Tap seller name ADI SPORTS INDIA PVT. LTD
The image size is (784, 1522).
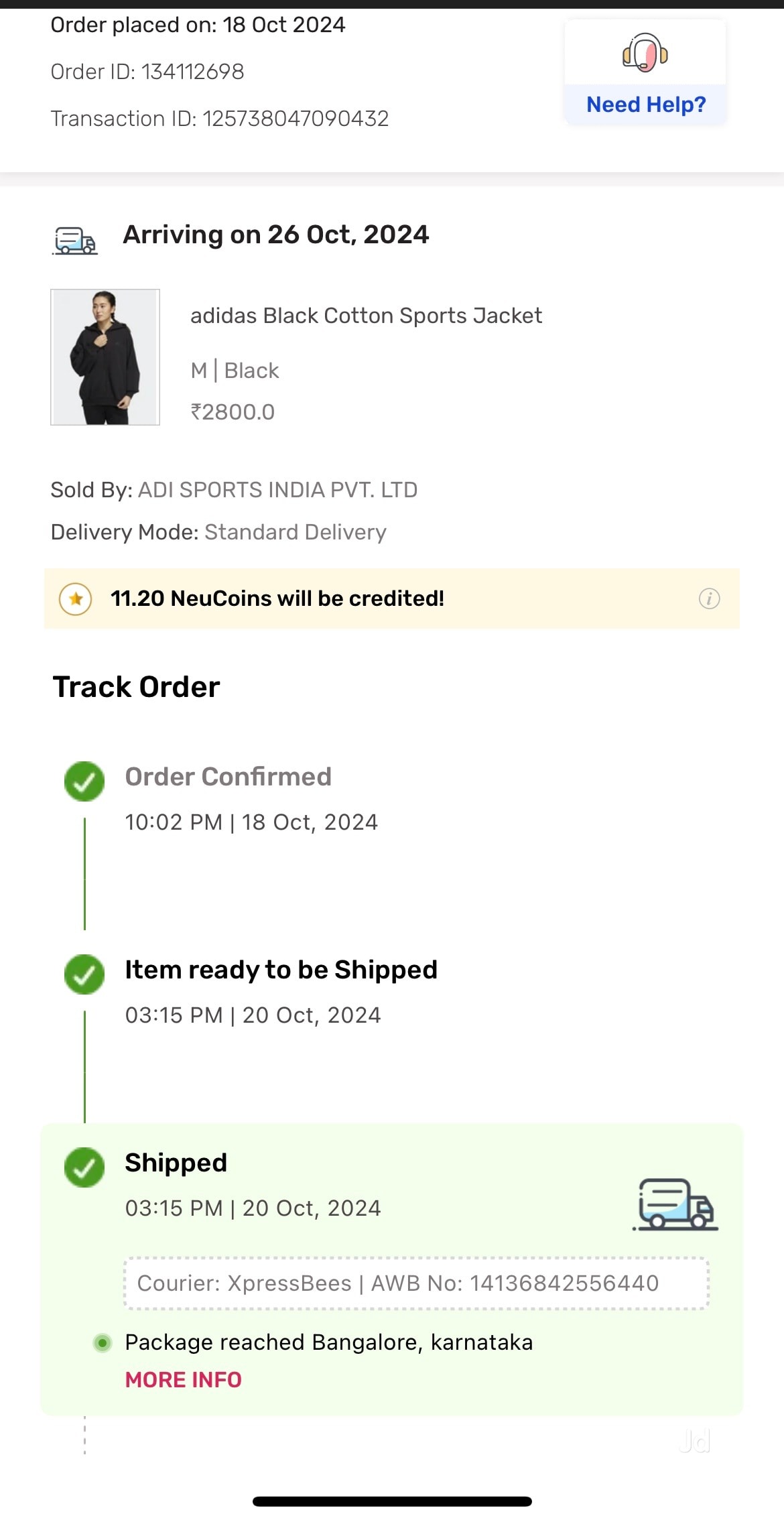click(277, 490)
